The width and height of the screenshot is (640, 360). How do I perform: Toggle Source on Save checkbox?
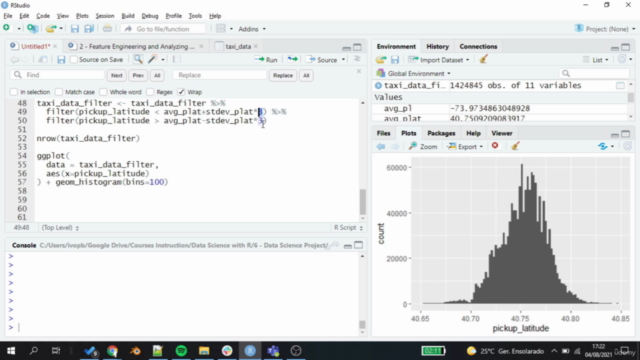74,60
